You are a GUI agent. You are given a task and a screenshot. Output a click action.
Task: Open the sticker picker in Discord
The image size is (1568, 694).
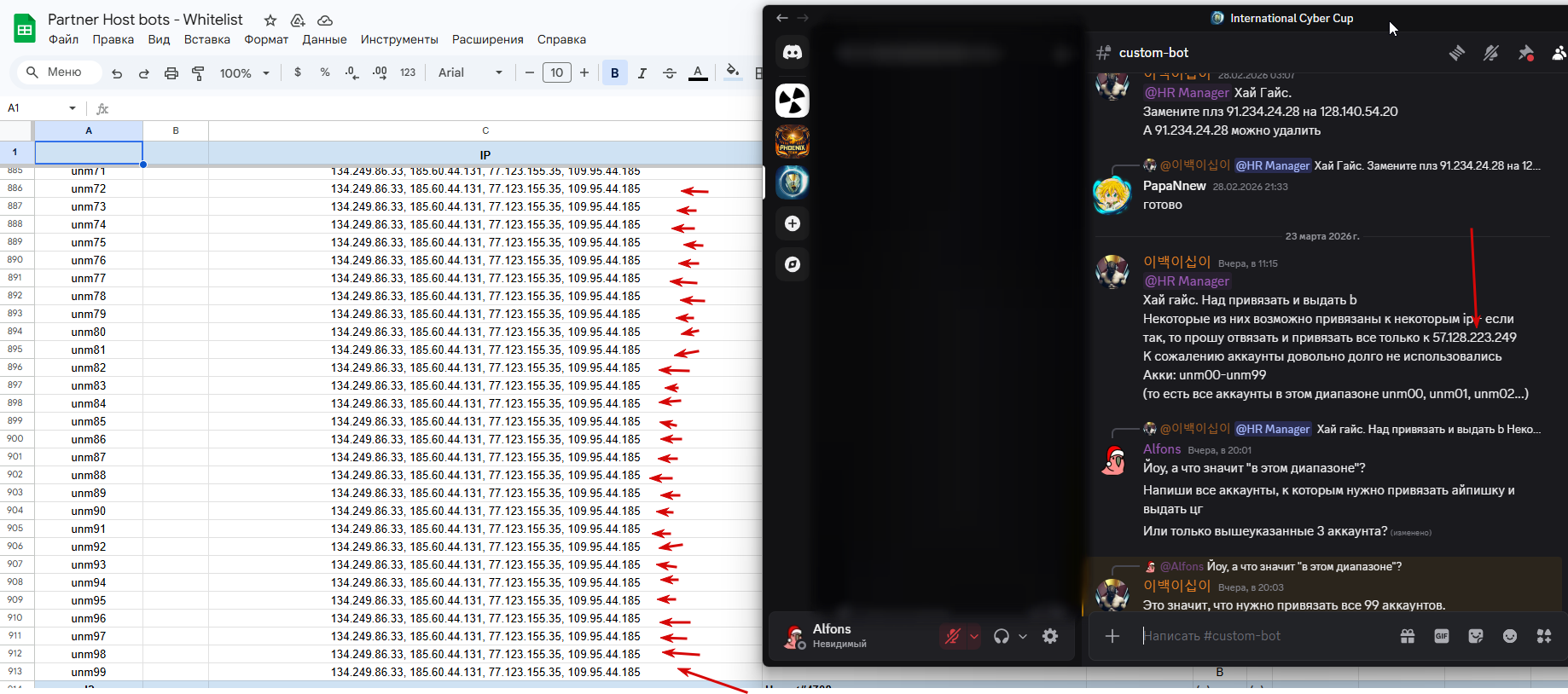(1476, 636)
